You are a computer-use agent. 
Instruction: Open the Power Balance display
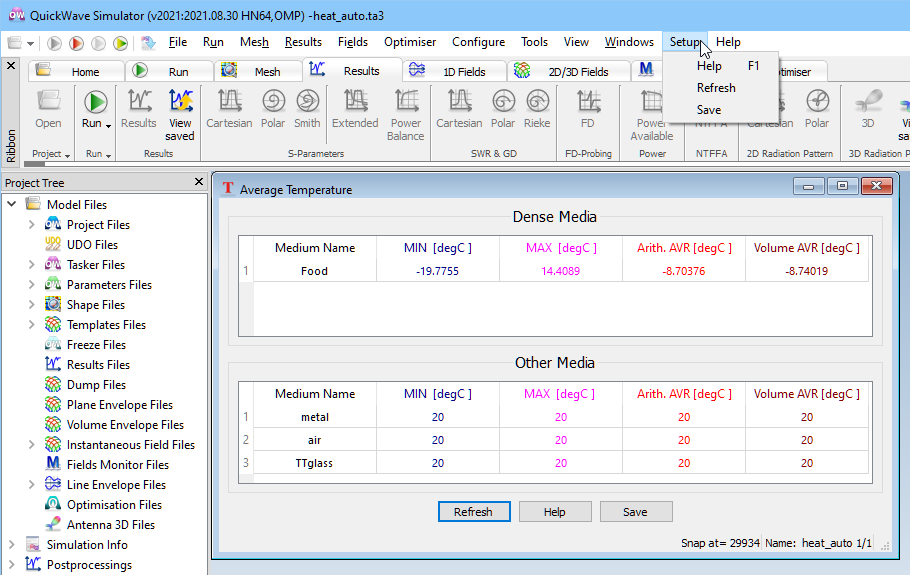point(406,115)
